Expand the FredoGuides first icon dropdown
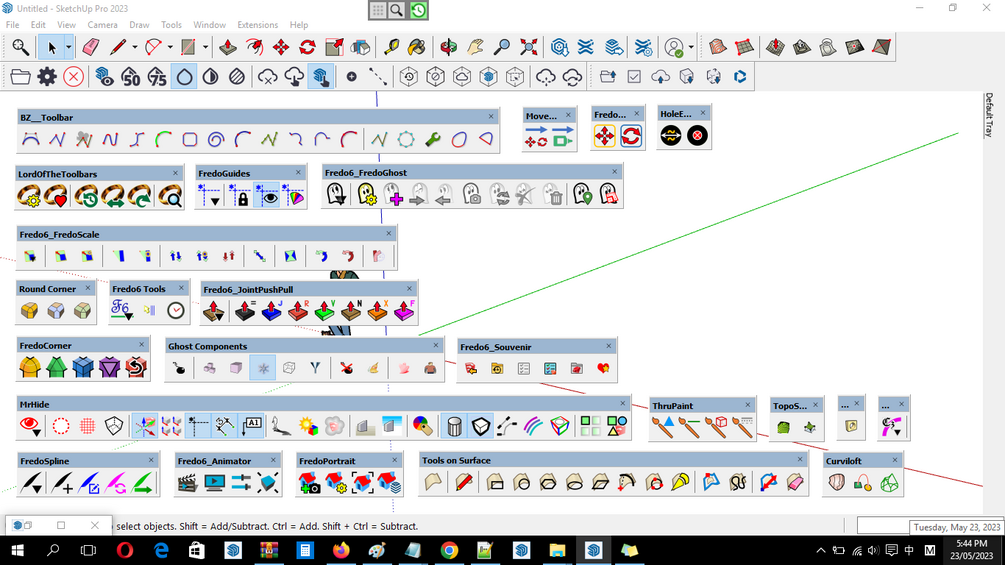Image resolution: width=1005 pixels, height=565 pixels. [x=215, y=201]
